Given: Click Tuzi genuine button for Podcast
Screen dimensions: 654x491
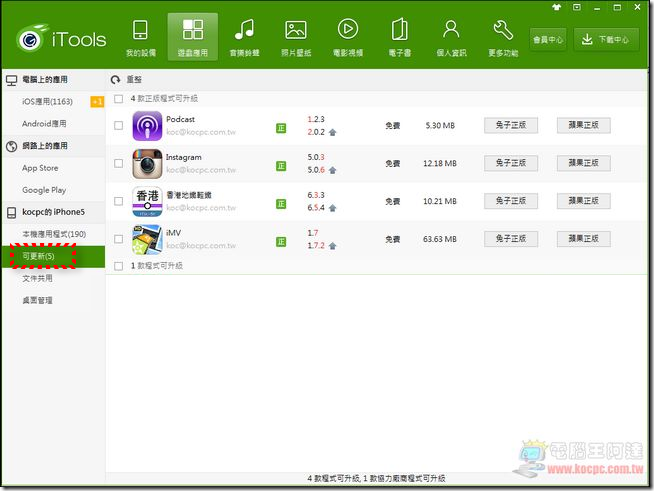Looking at the screenshot, I should tap(511, 125).
